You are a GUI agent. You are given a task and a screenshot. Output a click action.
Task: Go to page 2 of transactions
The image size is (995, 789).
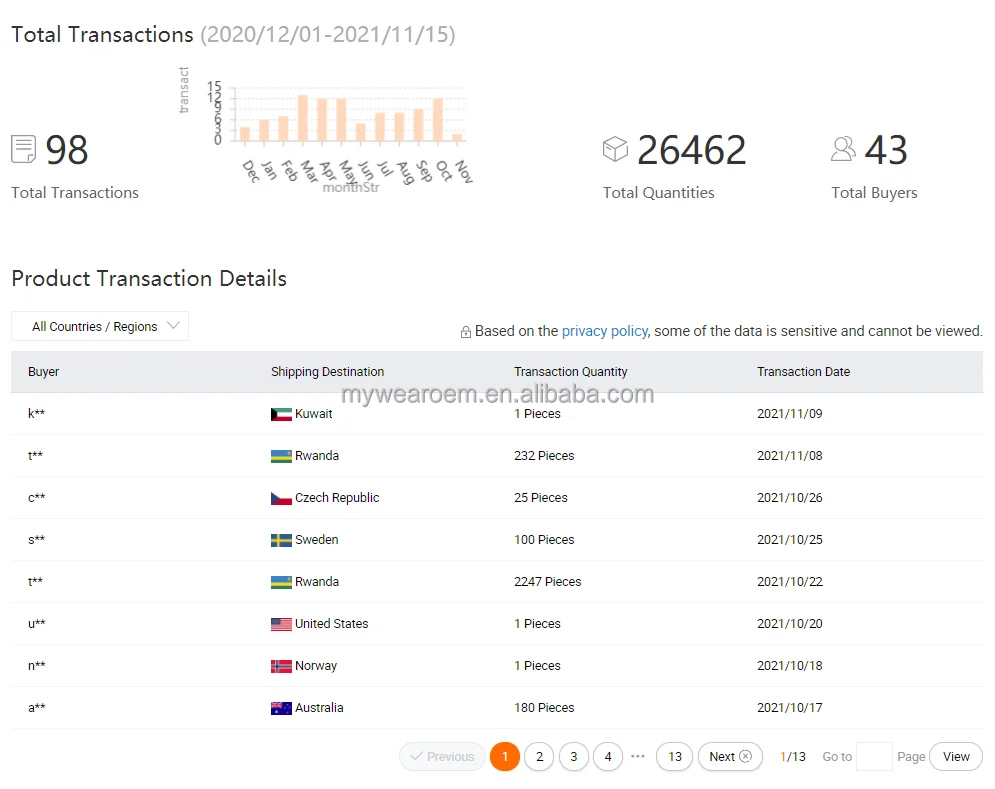[539, 757]
